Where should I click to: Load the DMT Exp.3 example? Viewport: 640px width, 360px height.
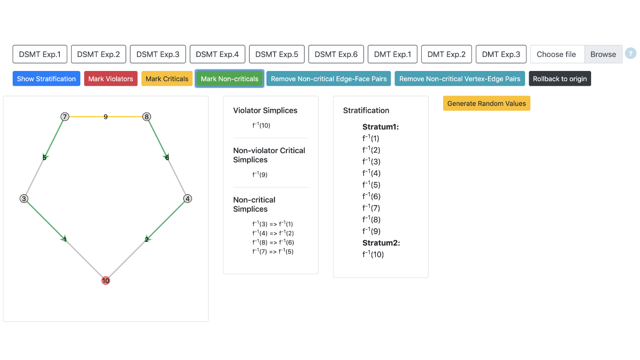coord(501,54)
